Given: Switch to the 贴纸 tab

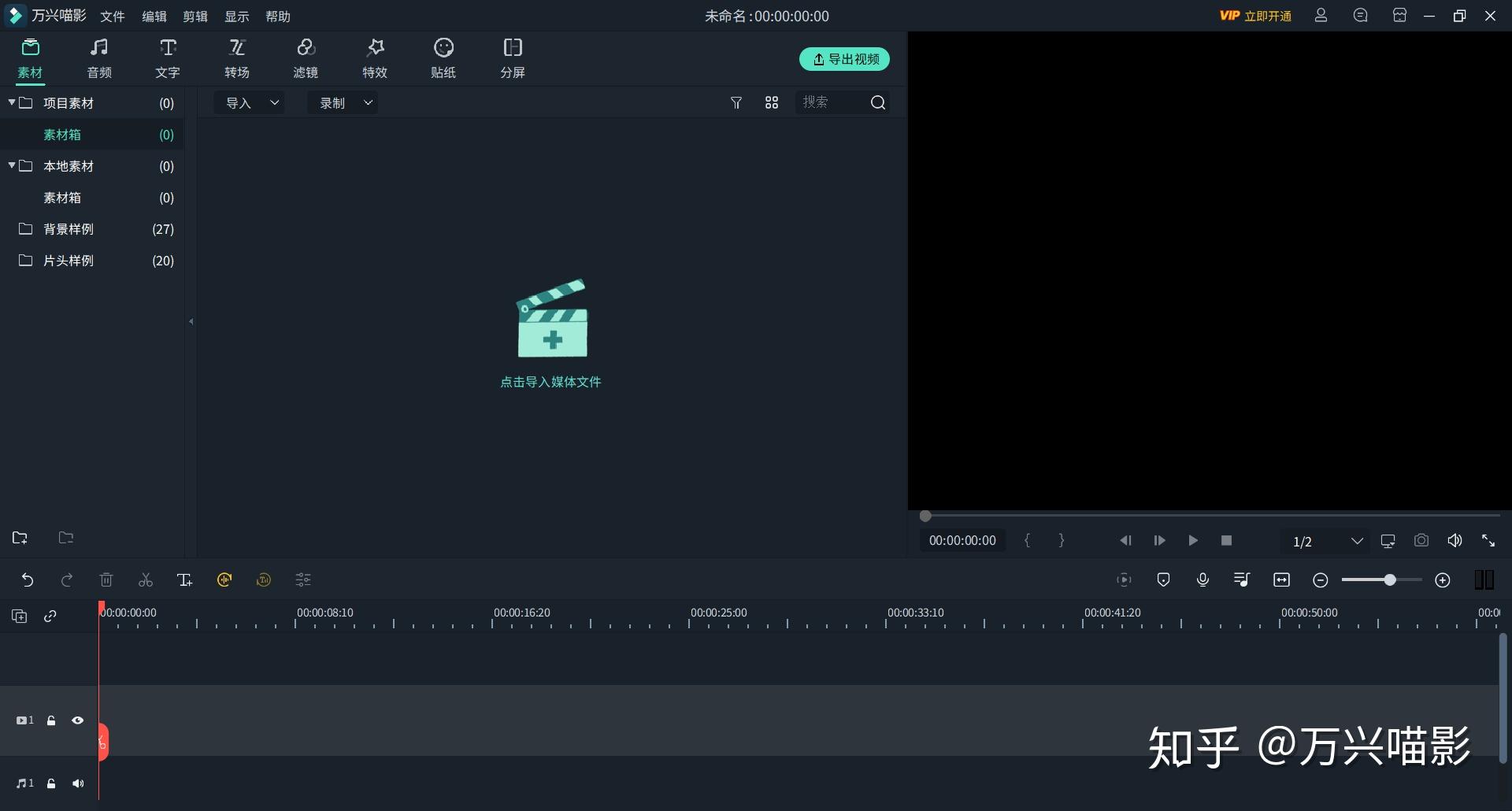Looking at the screenshot, I should coord(443,58).
